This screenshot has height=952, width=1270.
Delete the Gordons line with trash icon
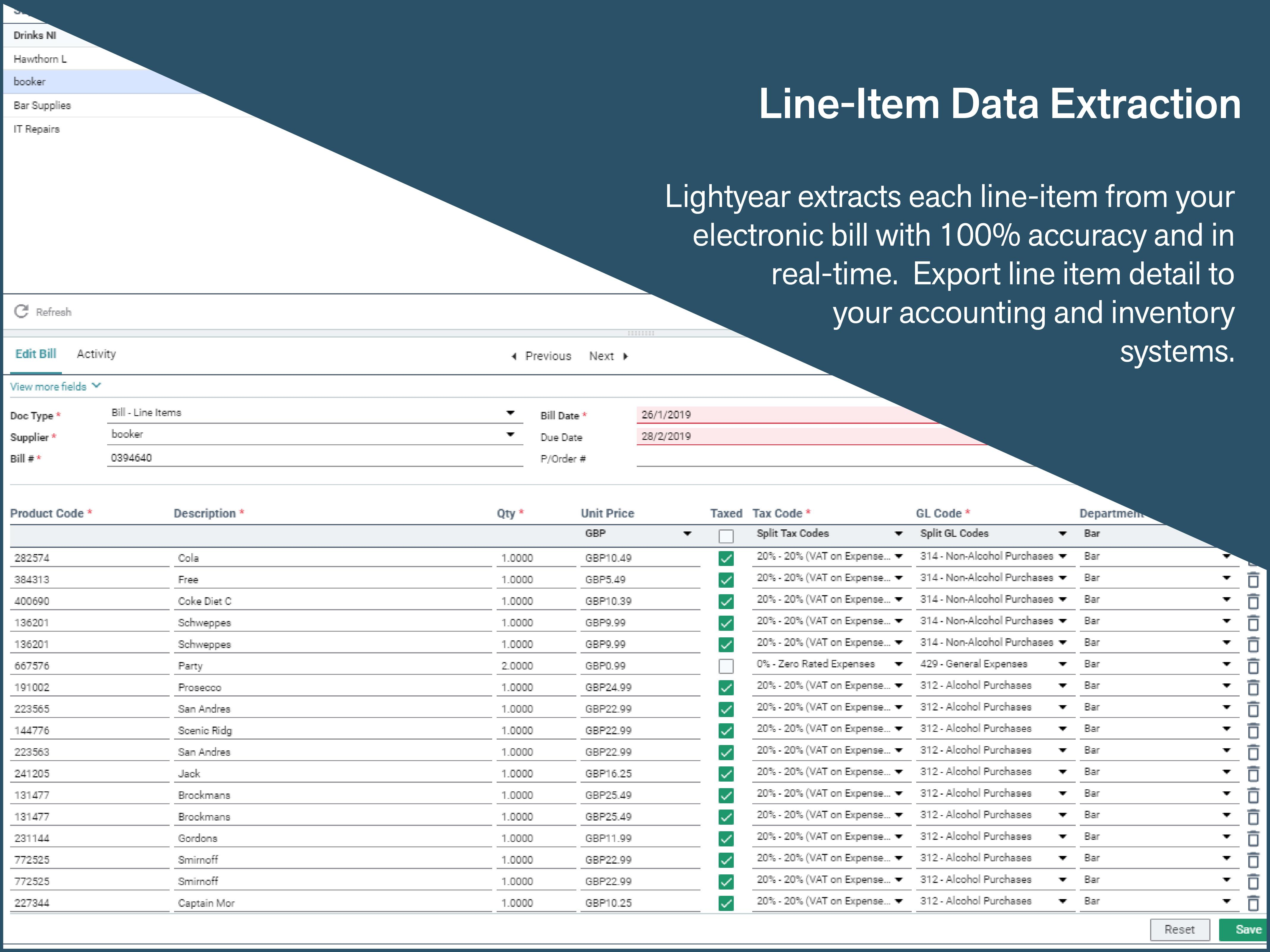1253,838
